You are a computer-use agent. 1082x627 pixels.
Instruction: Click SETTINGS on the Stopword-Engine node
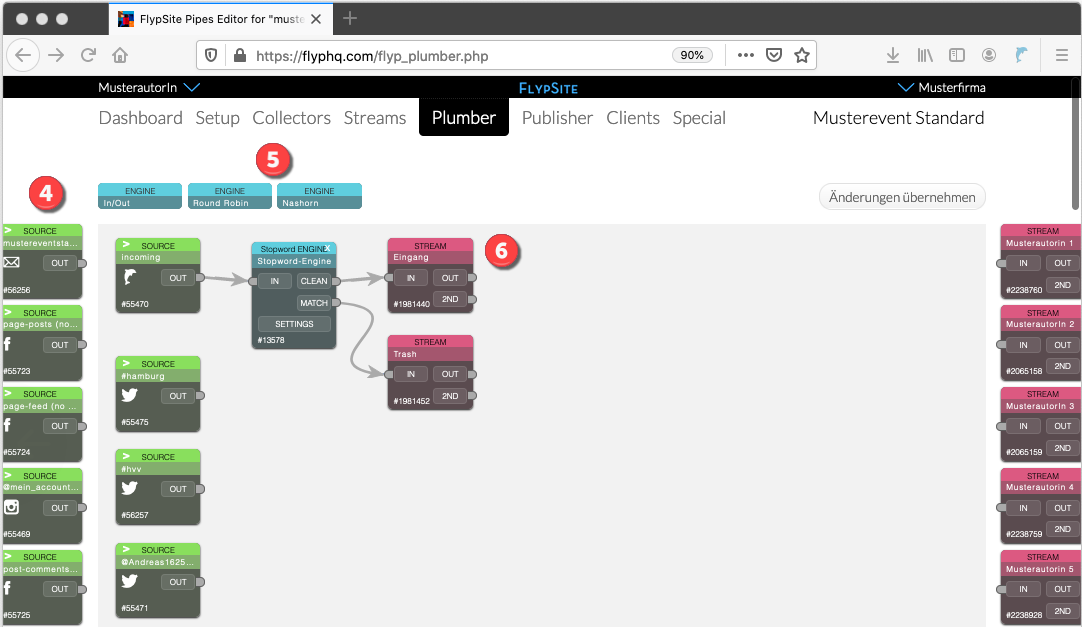(x=294, y=324)
